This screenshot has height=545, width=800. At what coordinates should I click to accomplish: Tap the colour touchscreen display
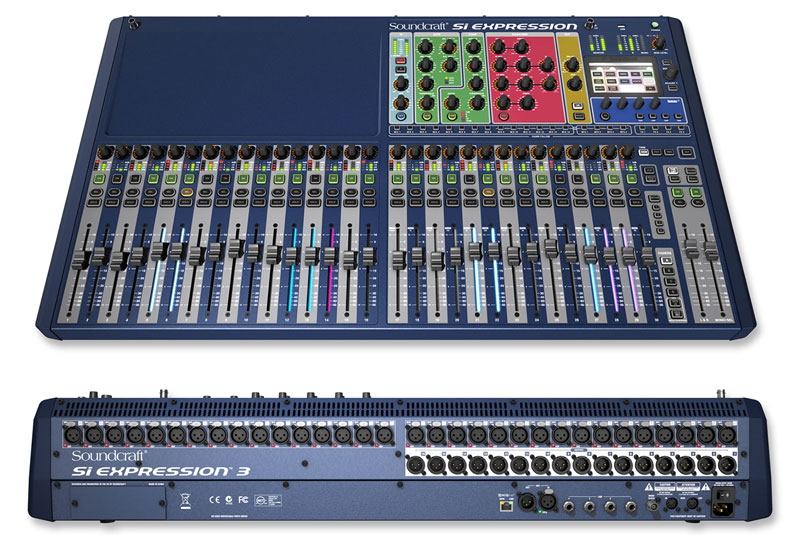[623, 77]
